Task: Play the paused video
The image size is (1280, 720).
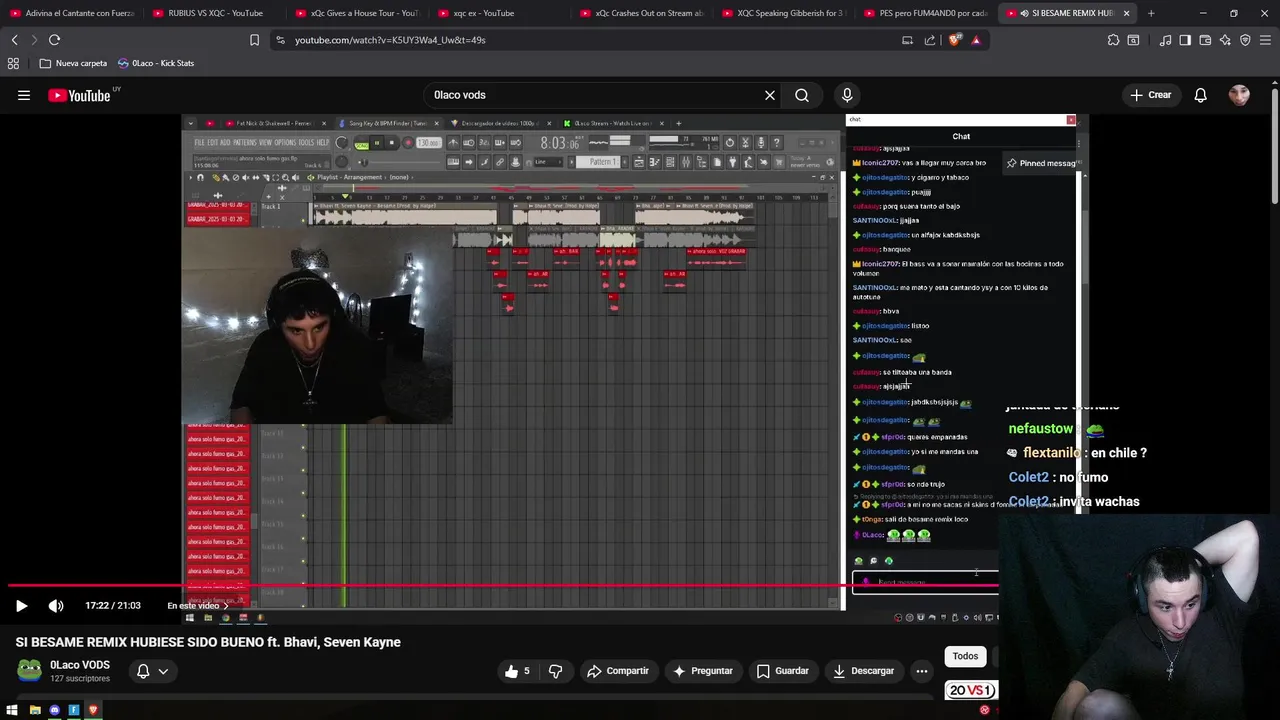Action: (21, 605)
